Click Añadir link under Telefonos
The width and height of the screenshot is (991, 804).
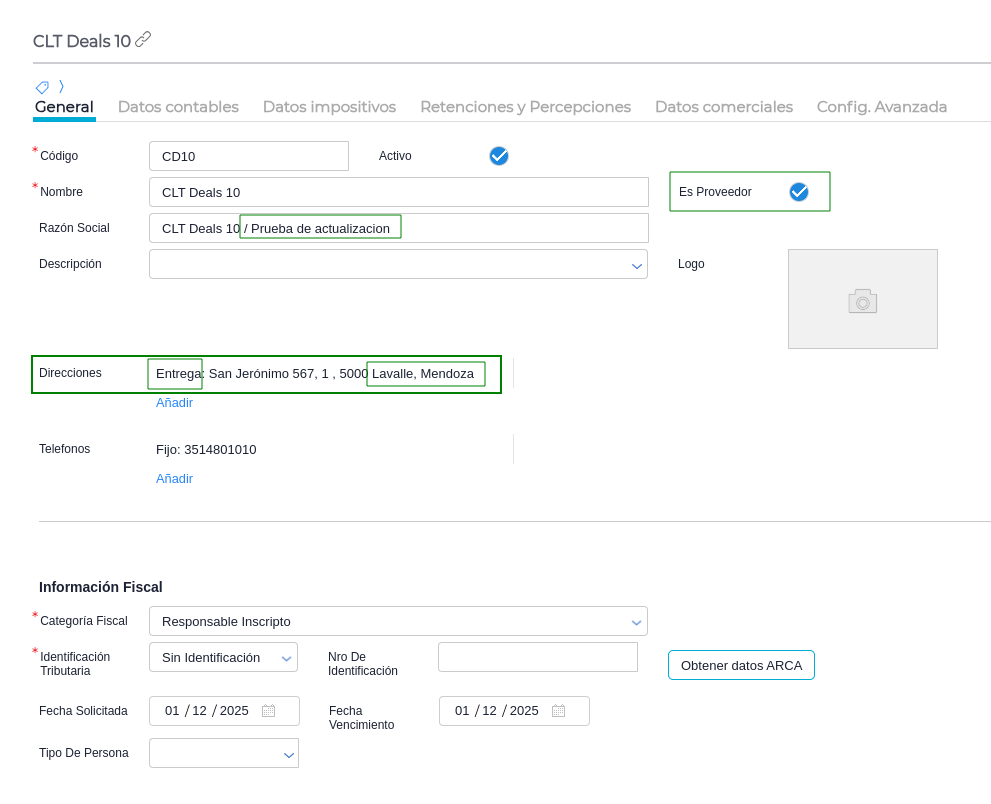174,479
